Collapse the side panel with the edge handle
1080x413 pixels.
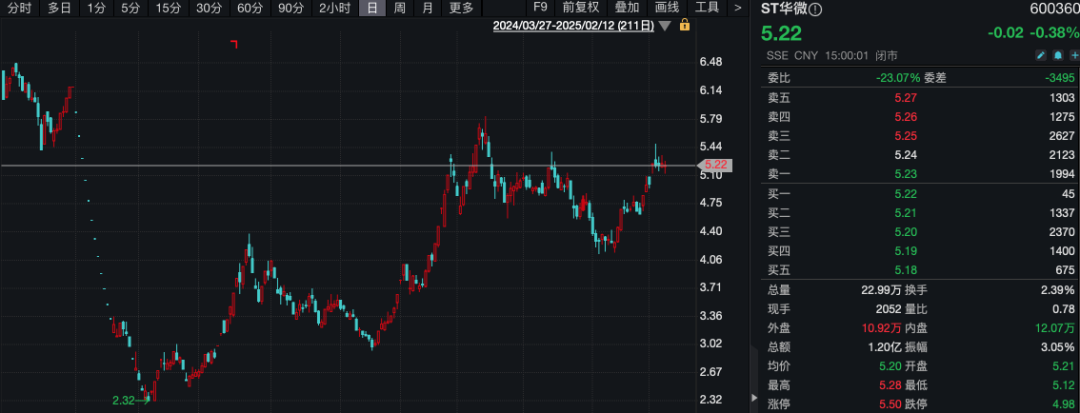click(752, 399)
